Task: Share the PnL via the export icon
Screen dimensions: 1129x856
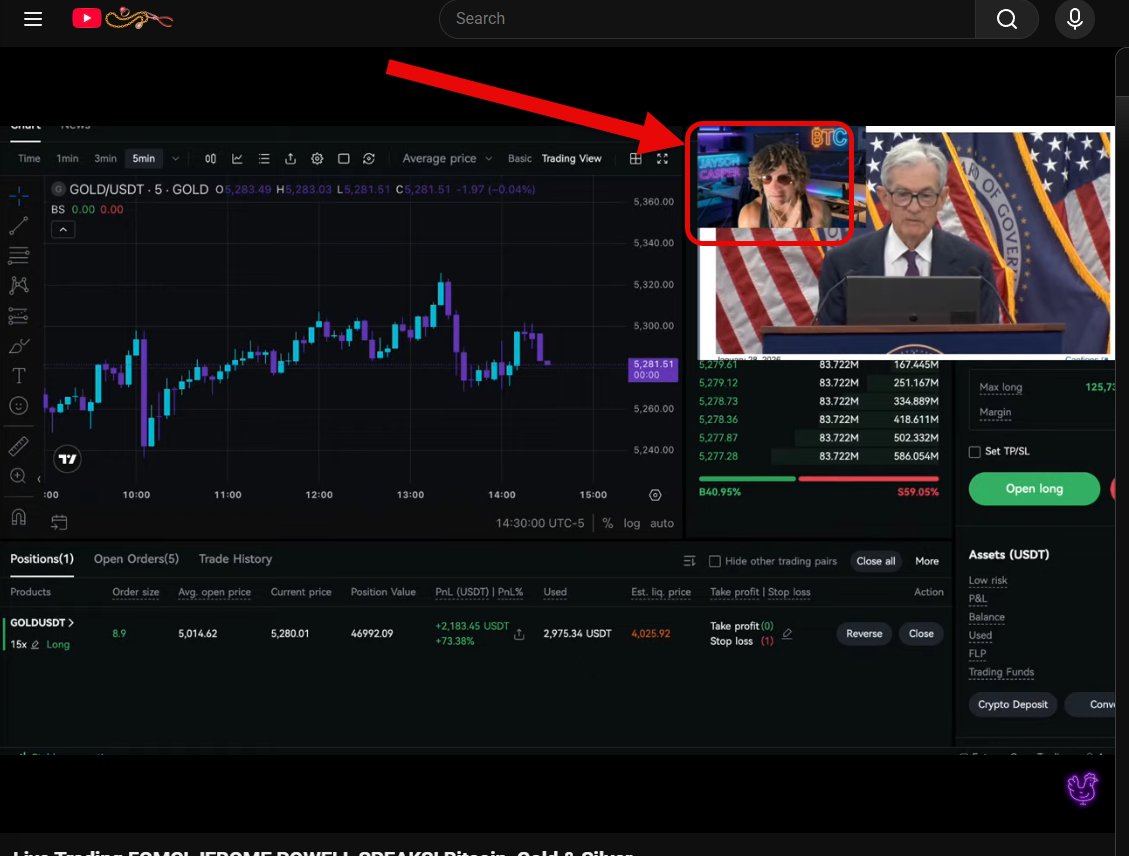Action: tap(519, 634)
